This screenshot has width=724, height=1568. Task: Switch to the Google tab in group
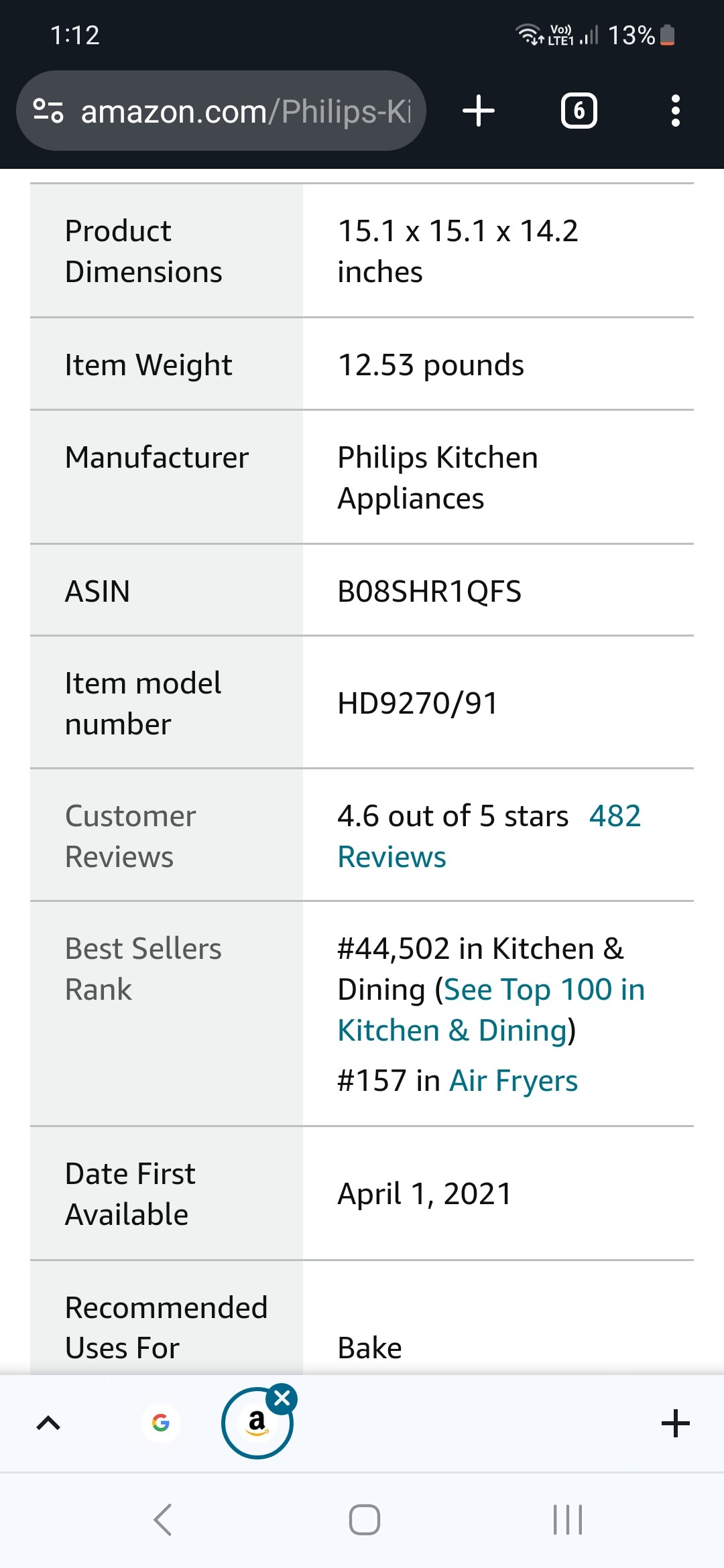click(x=161, y=1423)
